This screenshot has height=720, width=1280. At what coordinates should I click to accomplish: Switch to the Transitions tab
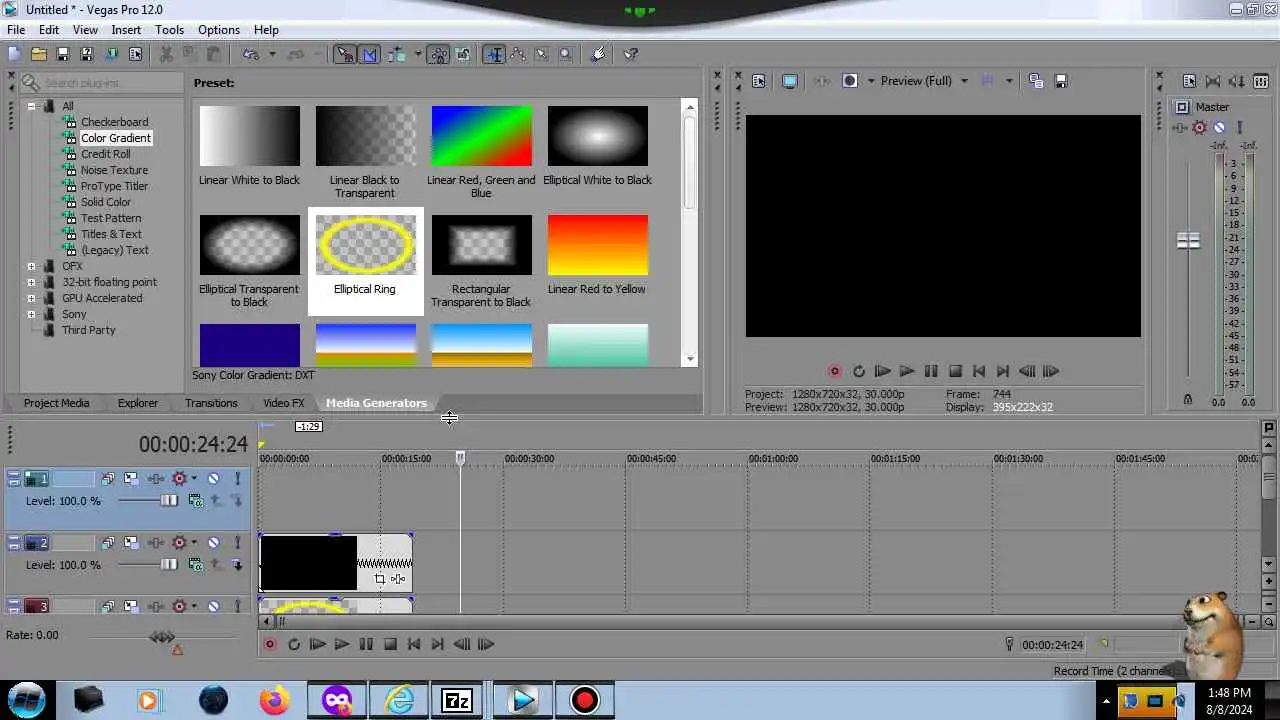coord(211,403)
